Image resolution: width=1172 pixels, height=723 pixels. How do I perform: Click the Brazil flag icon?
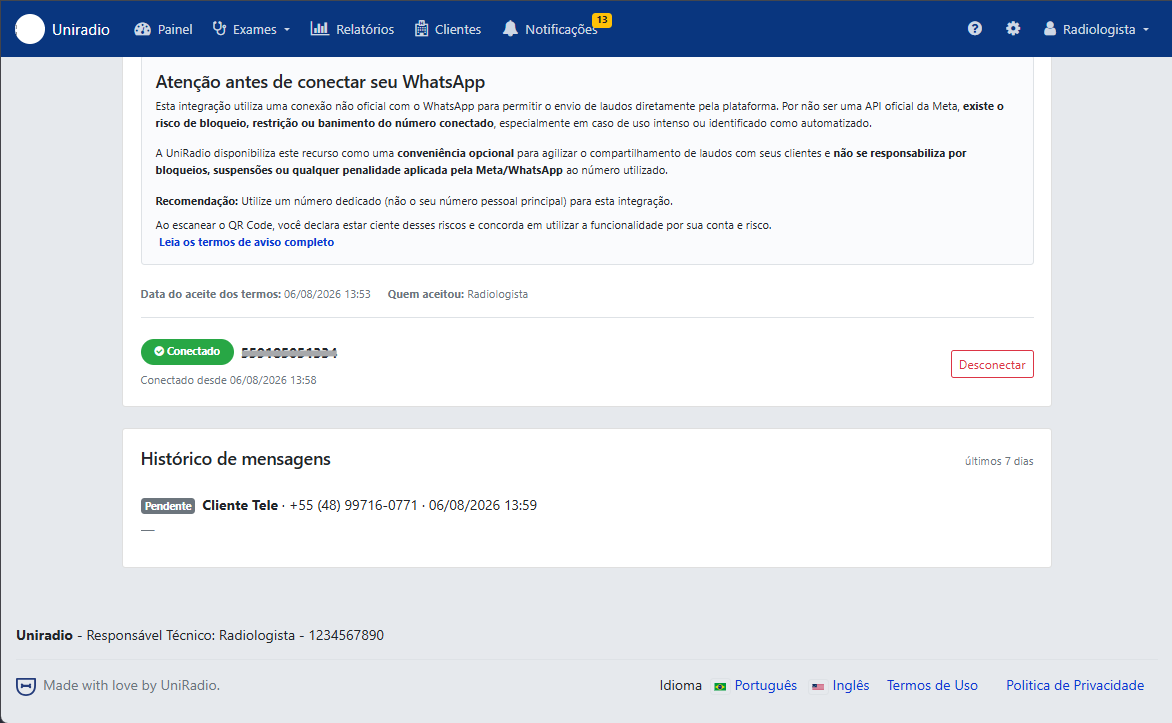pos(720,686)
